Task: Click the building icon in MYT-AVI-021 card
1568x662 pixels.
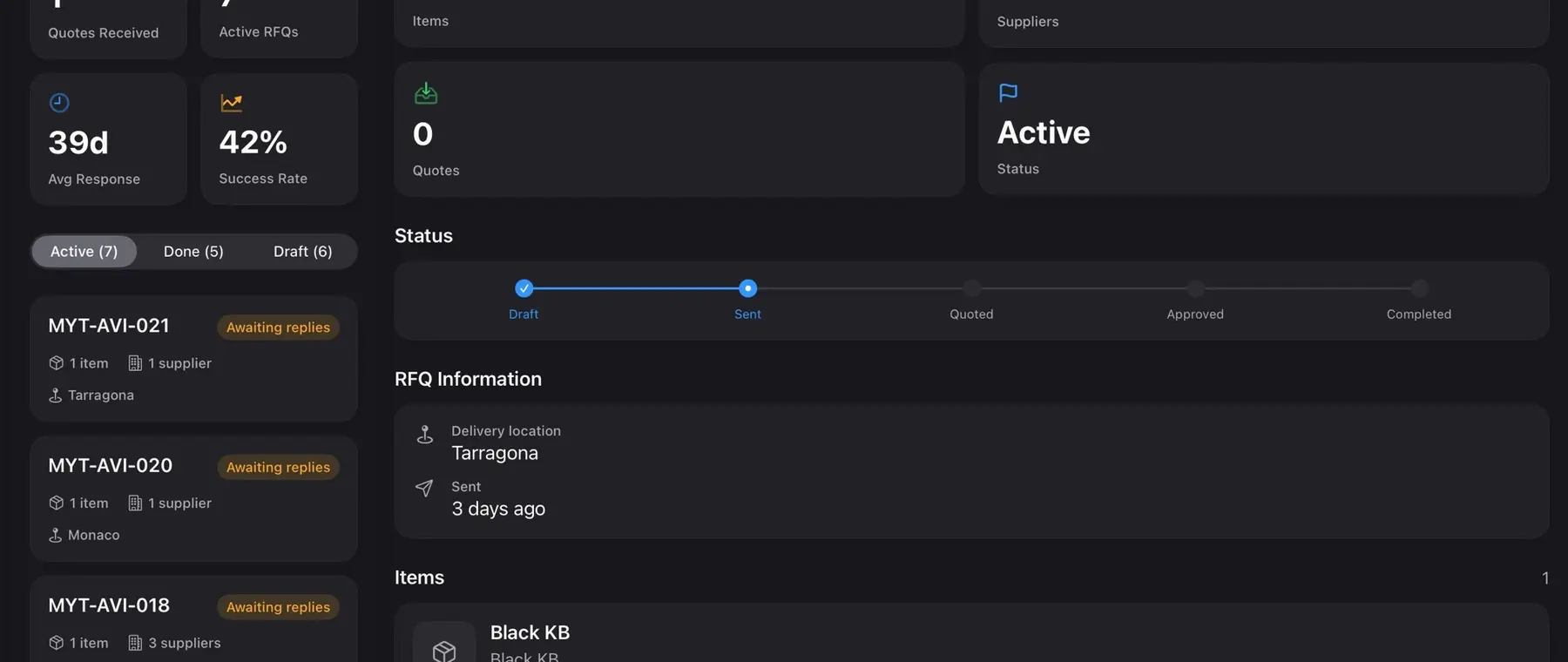Action: pos(135,362)
